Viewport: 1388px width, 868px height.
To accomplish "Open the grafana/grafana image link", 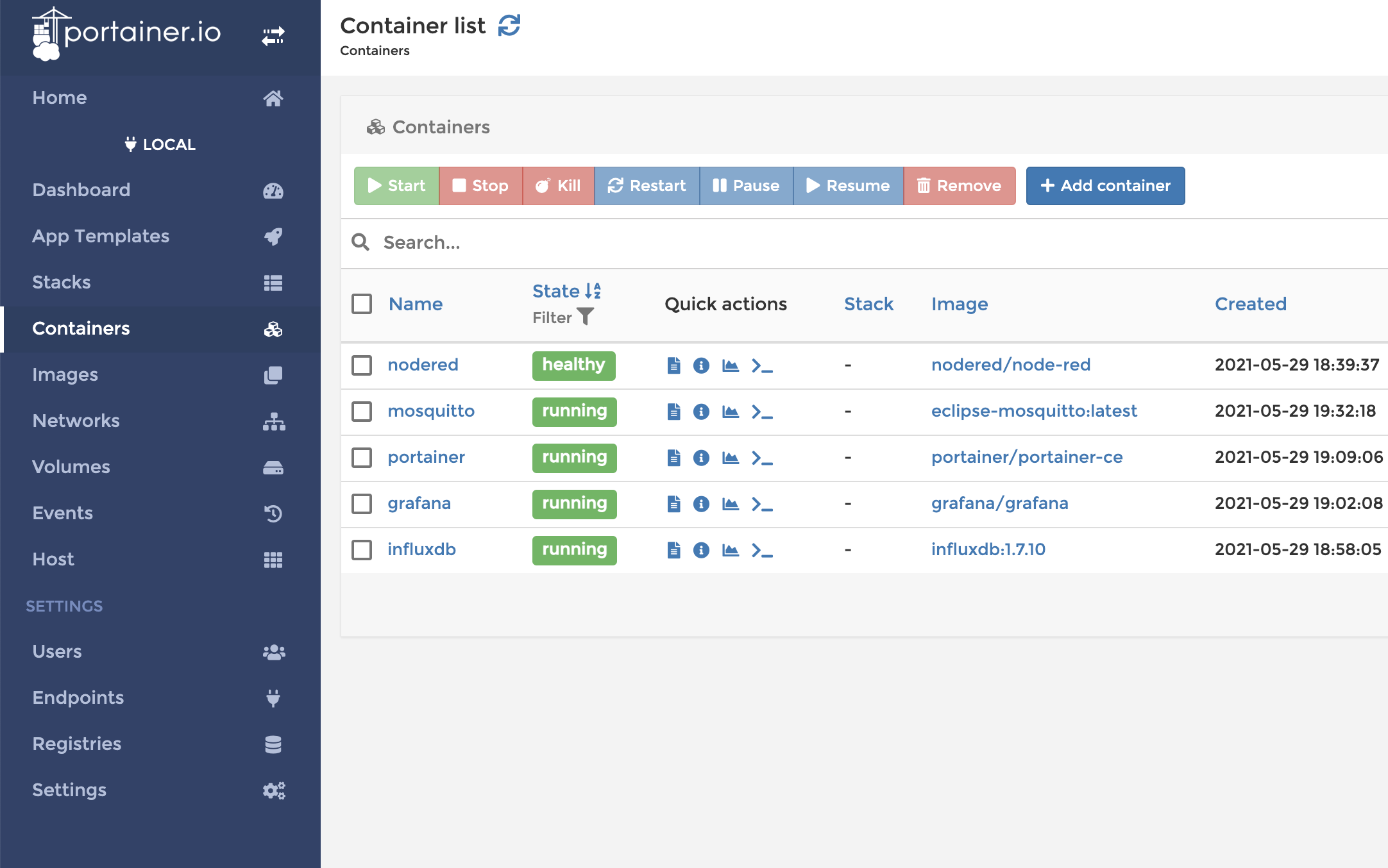I will 999,503.
